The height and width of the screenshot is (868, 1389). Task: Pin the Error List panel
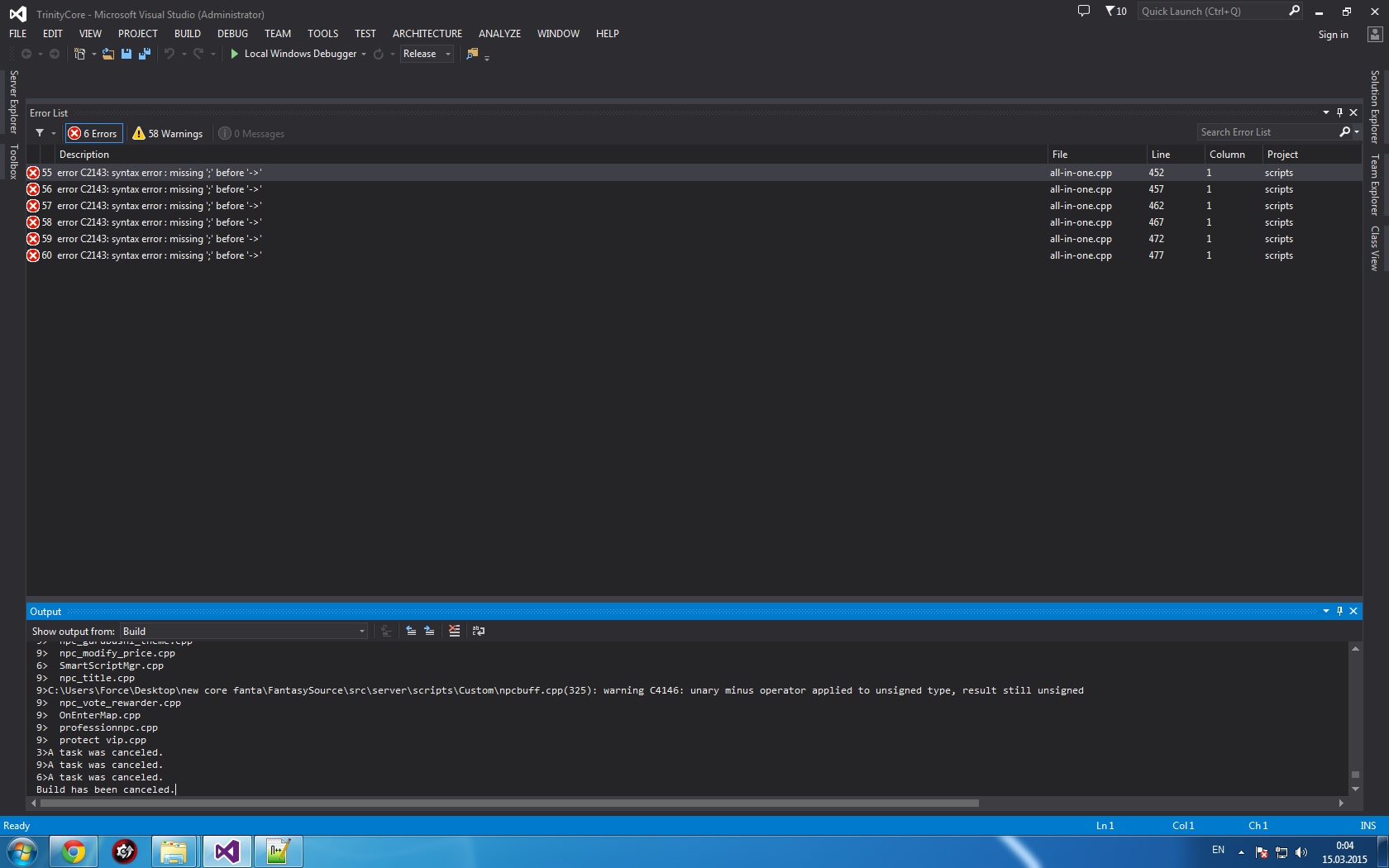[x=1340, y=112]
